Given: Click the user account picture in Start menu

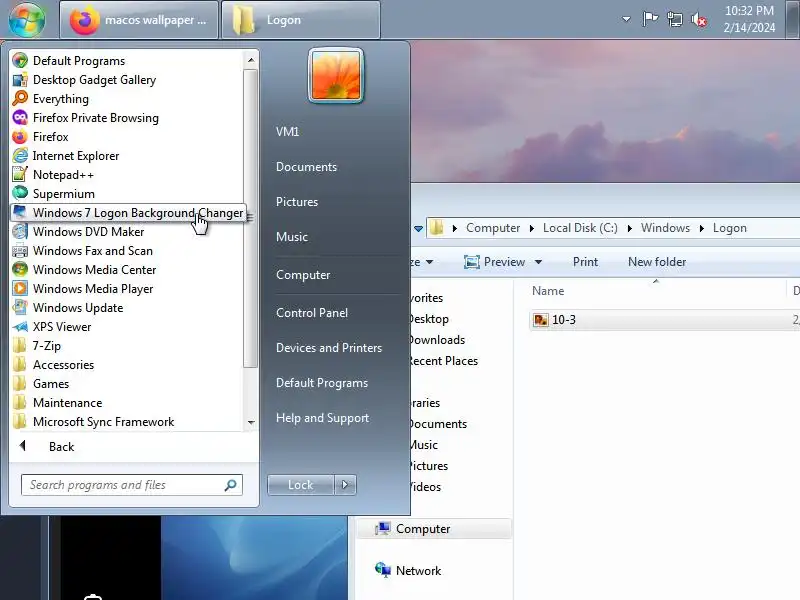Looking at the screenshot, I should tap(336, 76).
